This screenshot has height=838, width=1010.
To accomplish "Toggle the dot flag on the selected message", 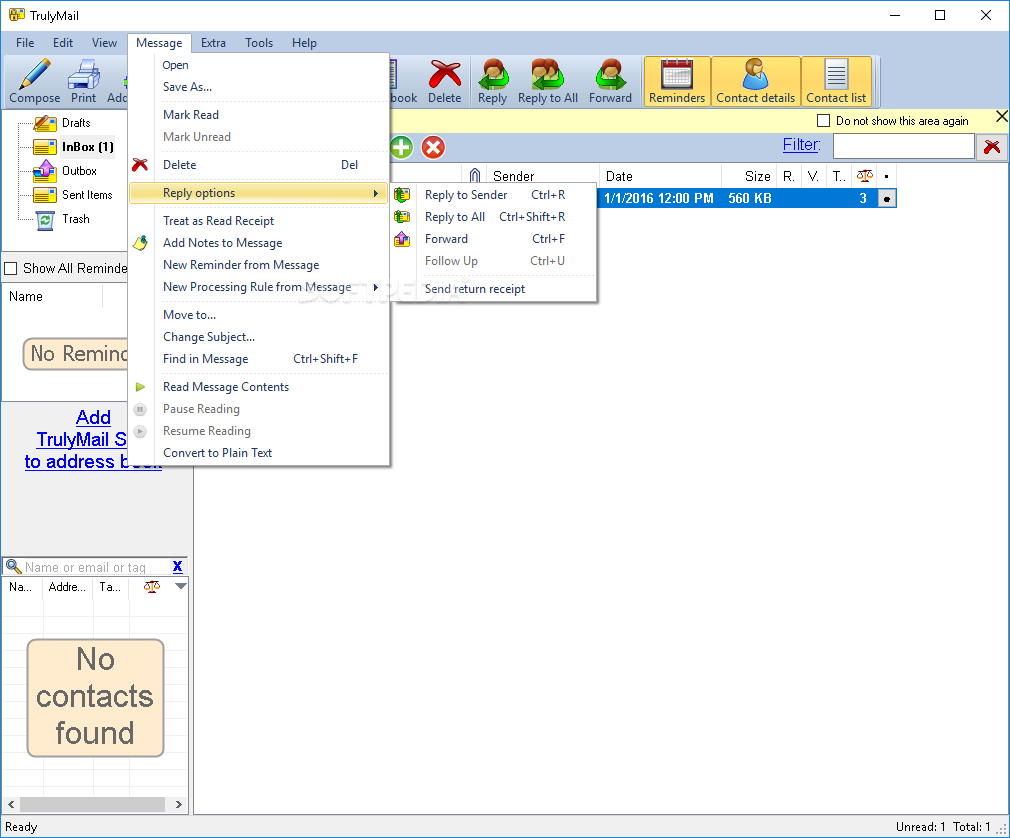I will [x=887, y=198].
